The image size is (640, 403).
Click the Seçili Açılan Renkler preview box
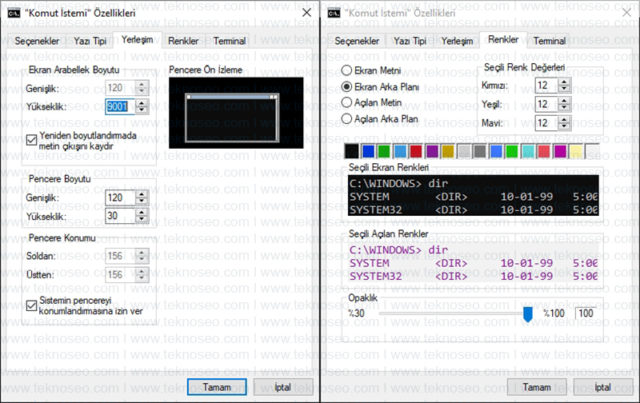473,263
